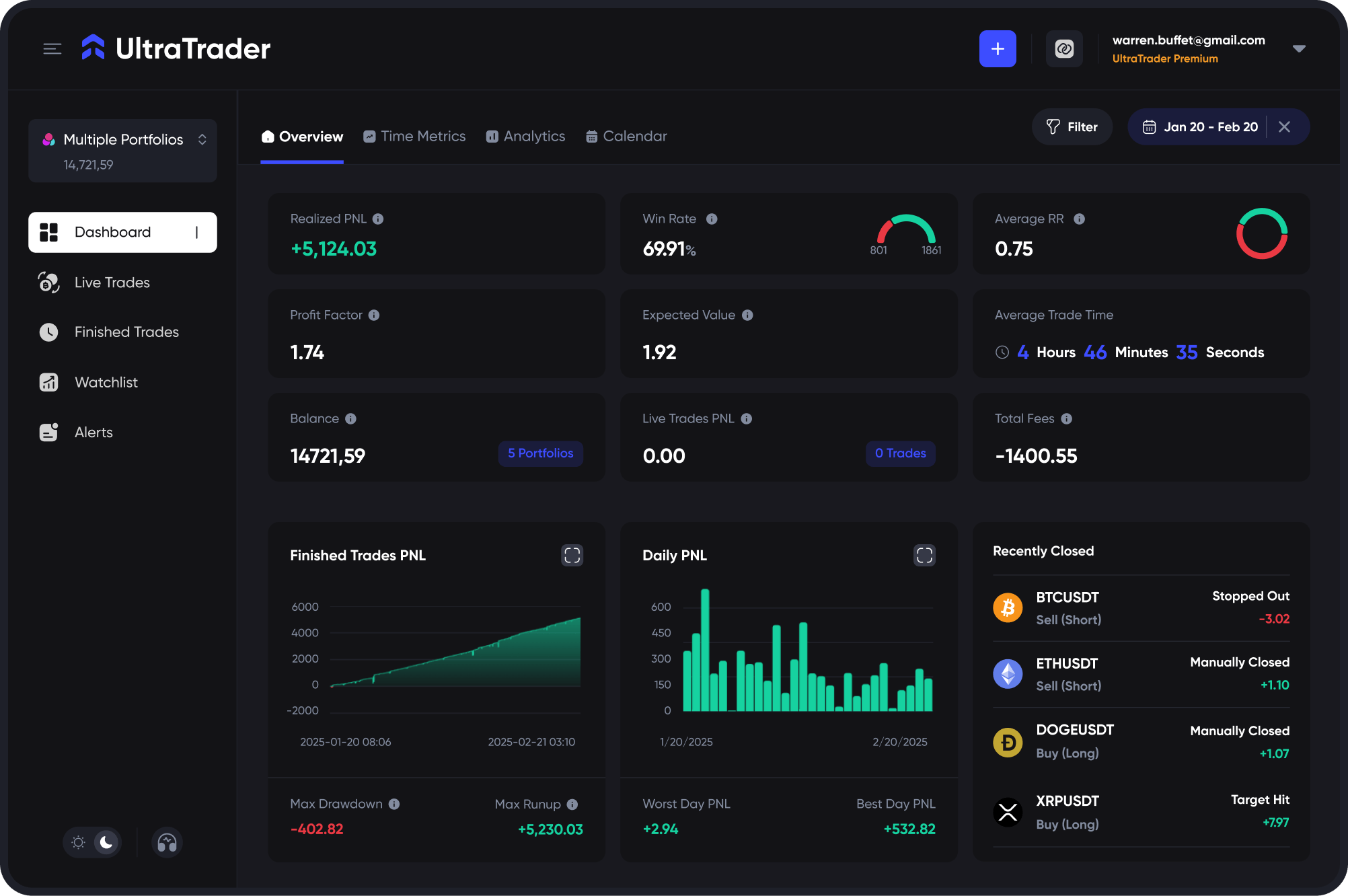Image resolution: width=1348 pixels, height=896 pixels.
Task: Click the 5 Portfolios badge
Action: coord(540,453)
